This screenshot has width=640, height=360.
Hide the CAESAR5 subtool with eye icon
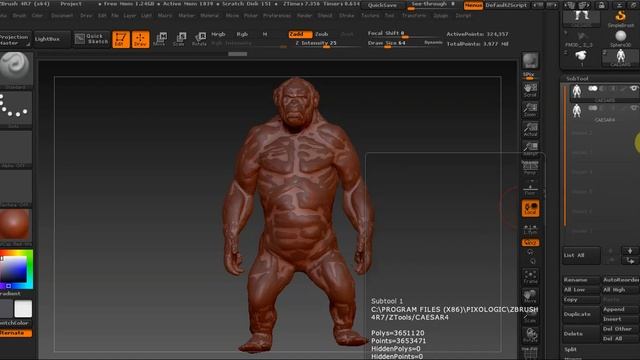point(633,89)
